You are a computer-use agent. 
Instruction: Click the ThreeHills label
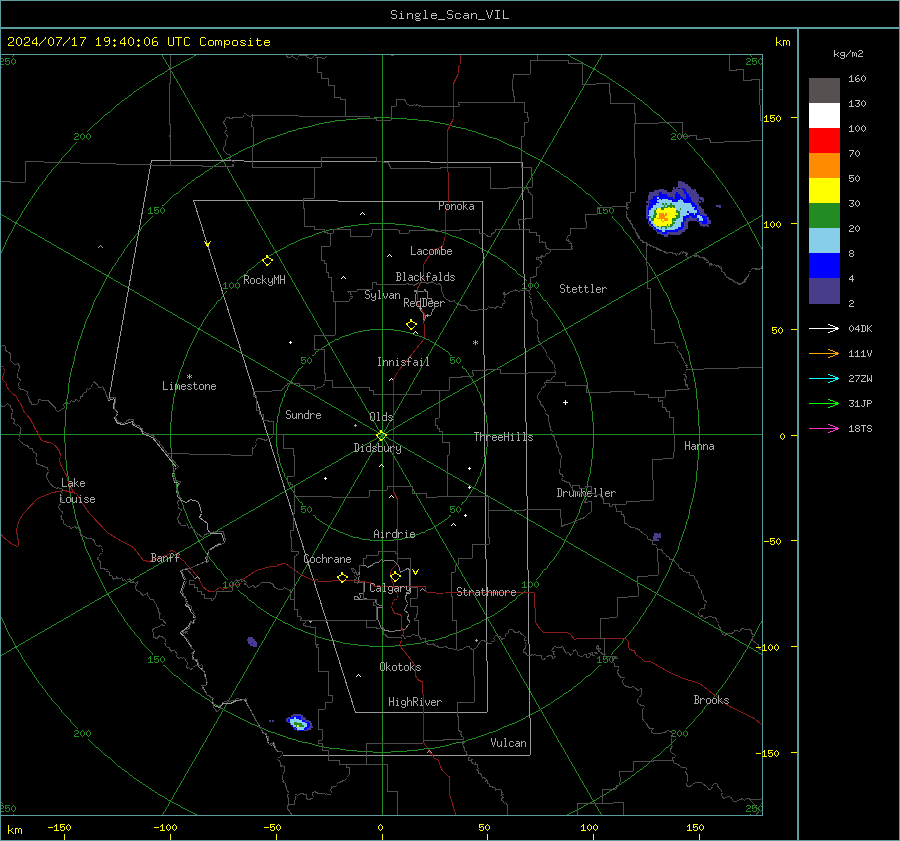point(503,437)
